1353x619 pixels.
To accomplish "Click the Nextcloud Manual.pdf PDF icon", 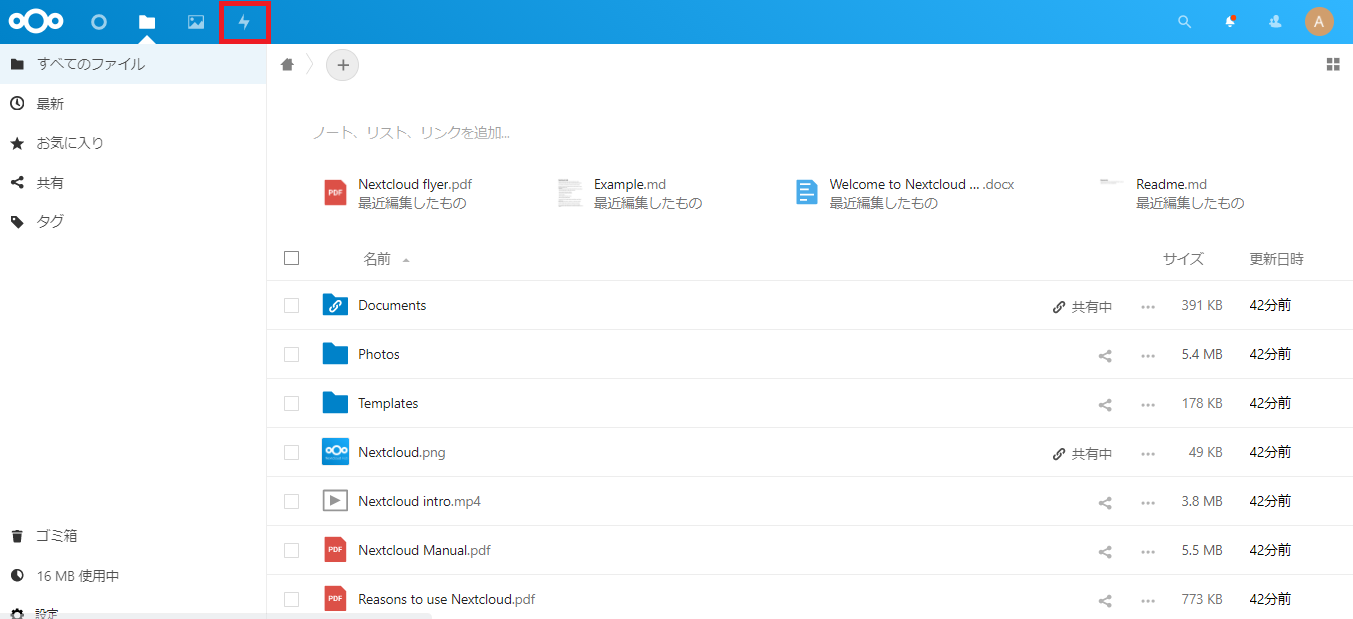I will tap(335, 550).
